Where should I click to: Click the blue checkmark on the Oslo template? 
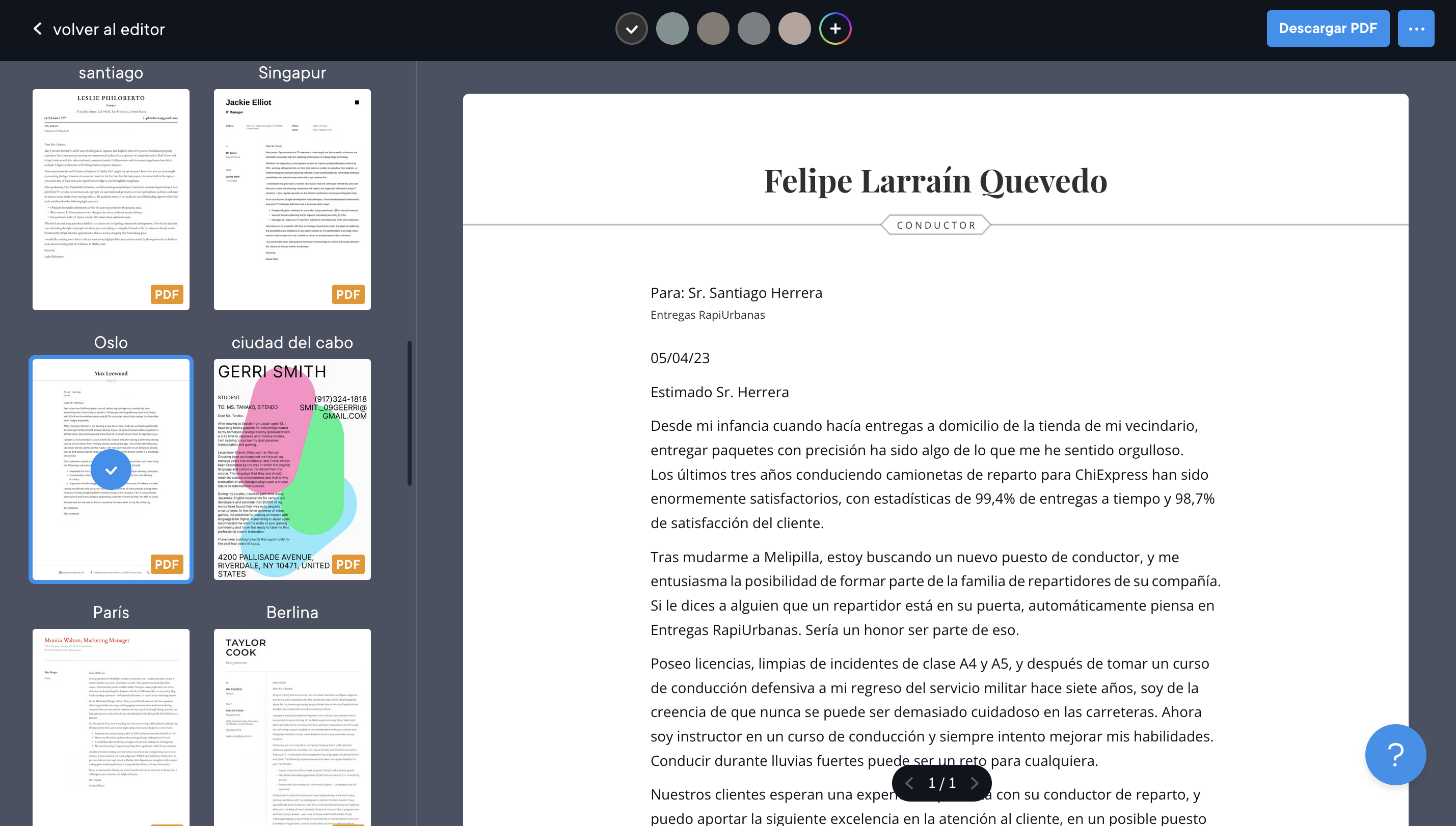click(111, 470)
